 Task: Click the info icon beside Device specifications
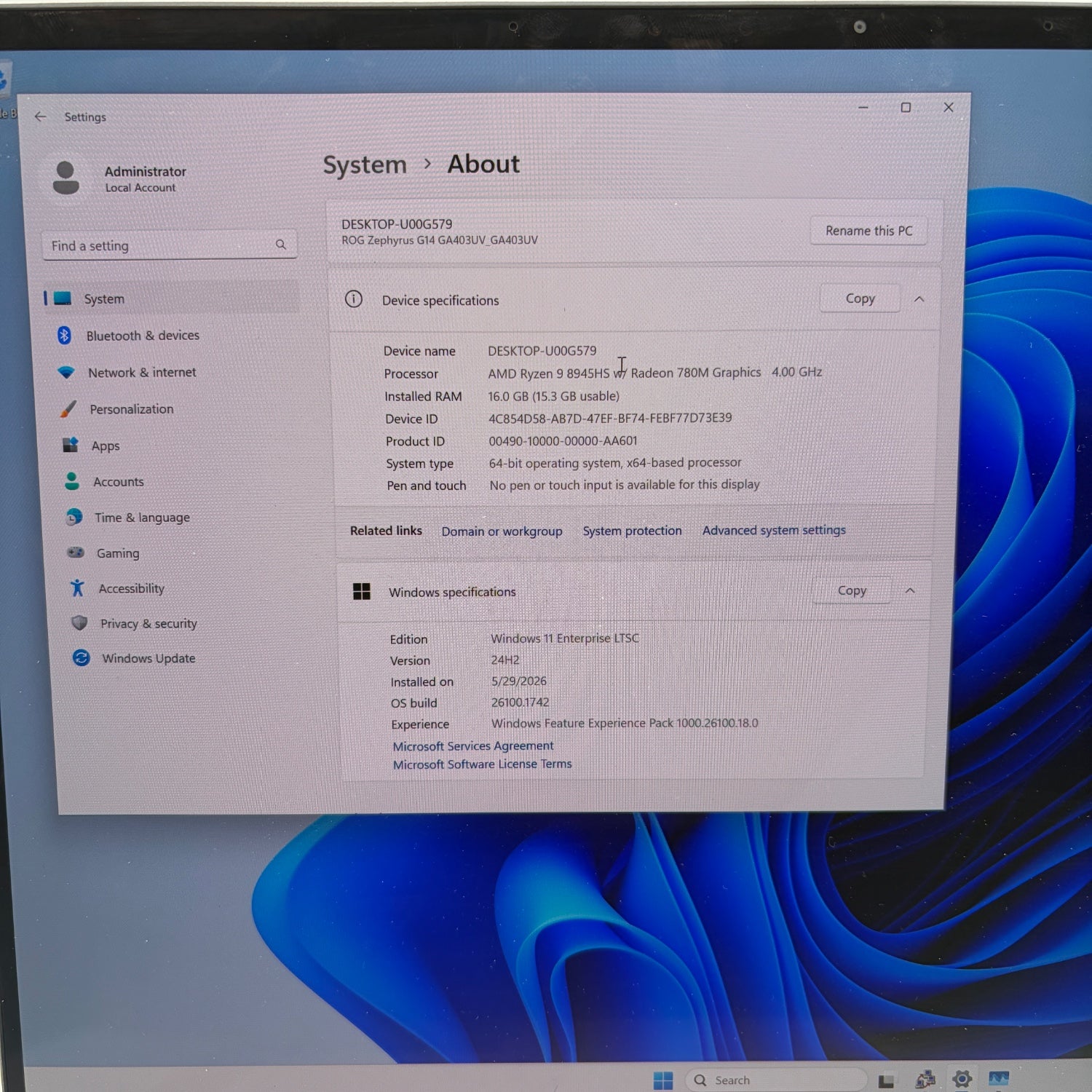[x=354, y=299]
